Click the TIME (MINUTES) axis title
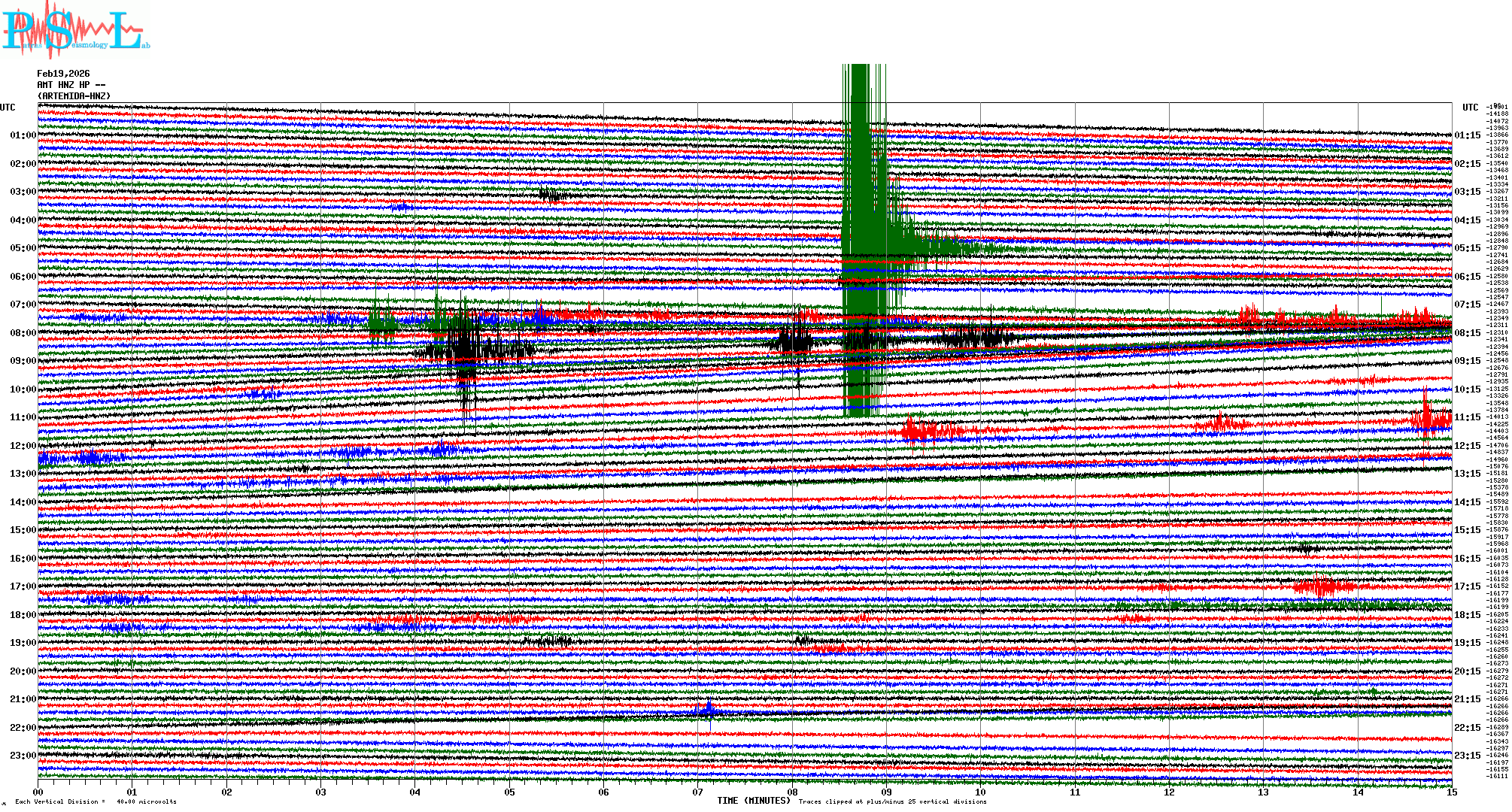 (754, 801)
